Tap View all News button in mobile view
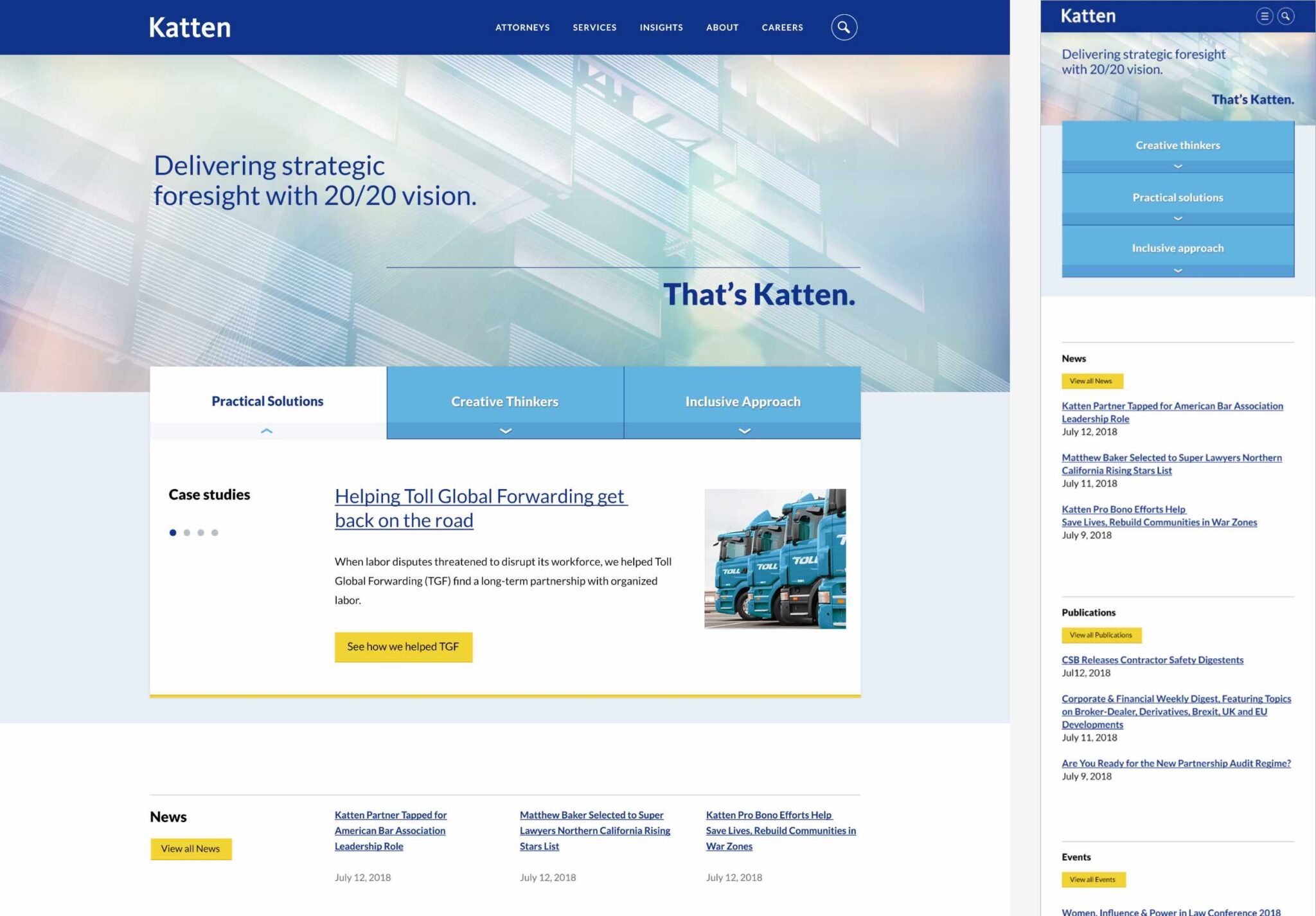The height and width of the screenshot is (916, 1316). 1092,381
